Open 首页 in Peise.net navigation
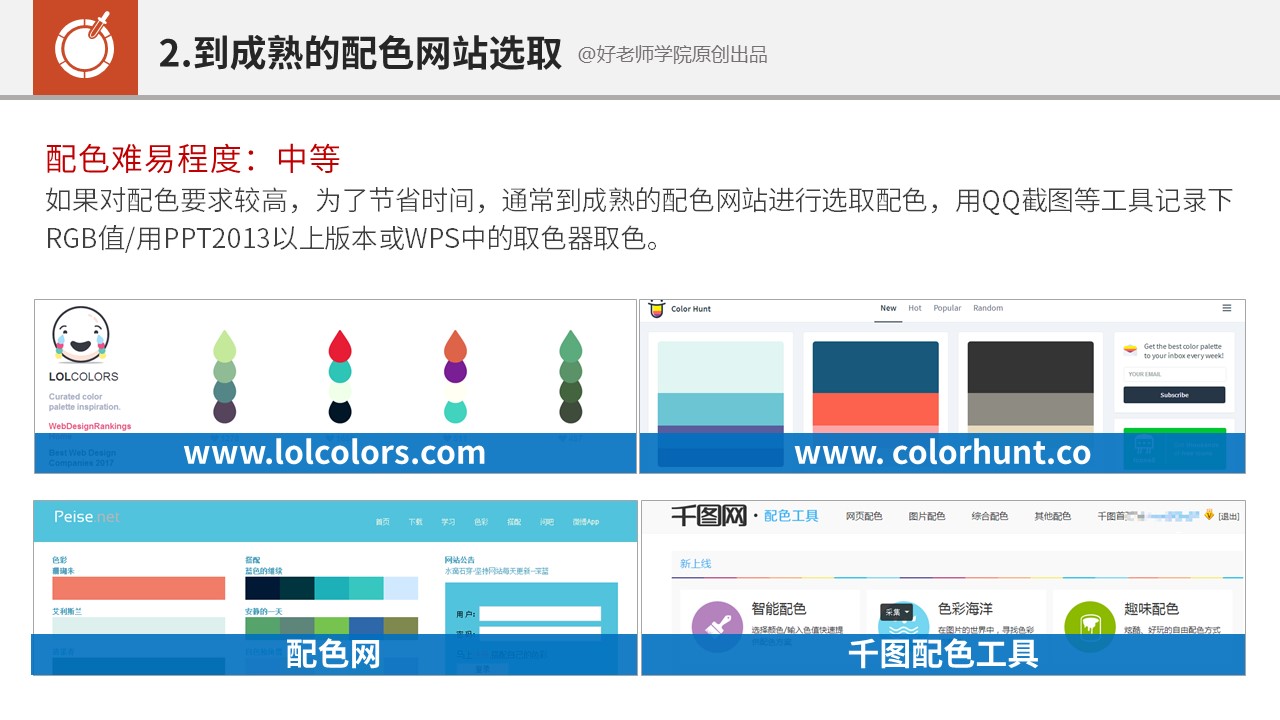The height and width of the screenshot is (720, 1280). pos(382,522)
